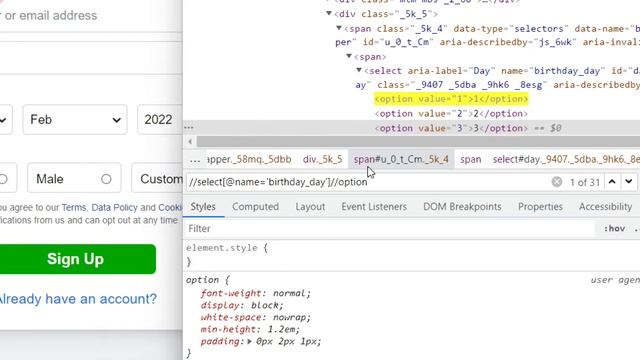Go to previous search result
The image size is (640, 360).
click(x=612, y=182)
